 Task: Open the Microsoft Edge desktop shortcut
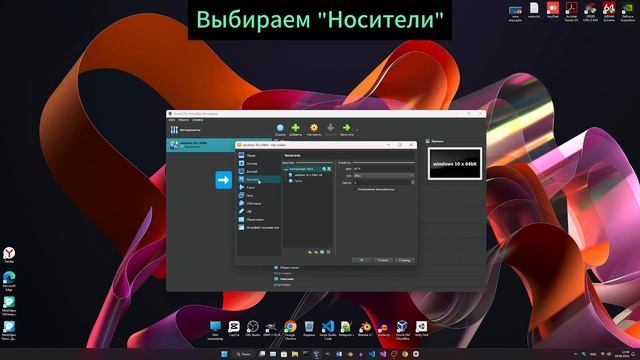pos(9,281)
